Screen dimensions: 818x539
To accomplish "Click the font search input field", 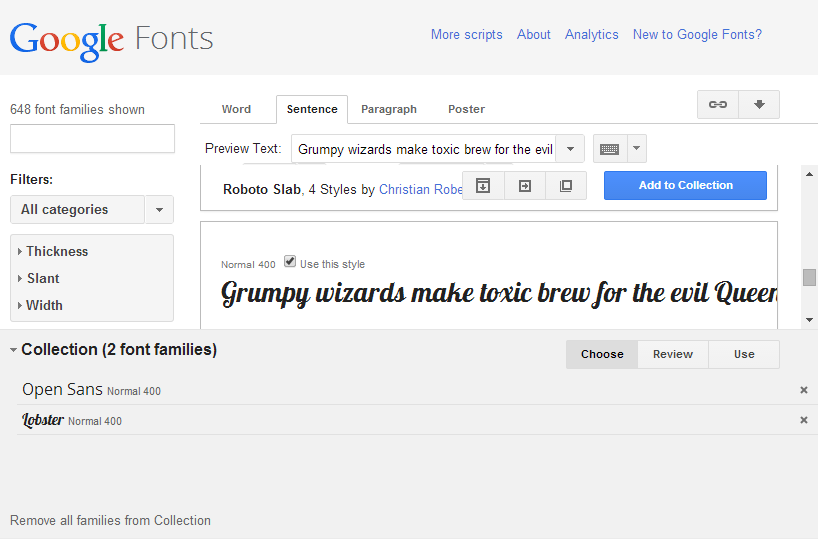I will (92, 138).
